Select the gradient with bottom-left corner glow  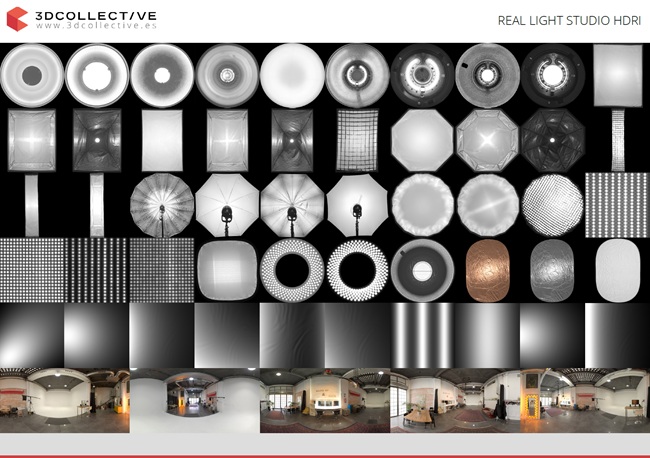pyautogui.click(x=32, y=335)
